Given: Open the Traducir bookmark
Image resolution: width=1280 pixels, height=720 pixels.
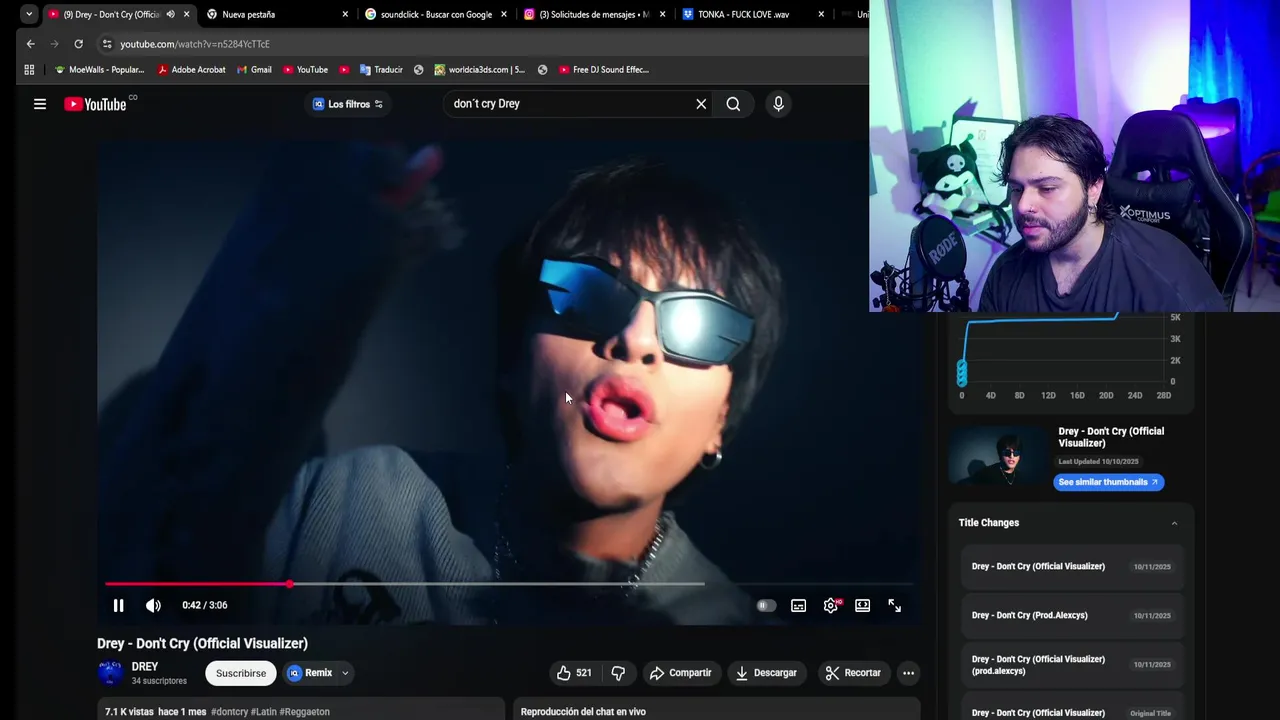Looking at the screenshot, I should click(381, 70).
